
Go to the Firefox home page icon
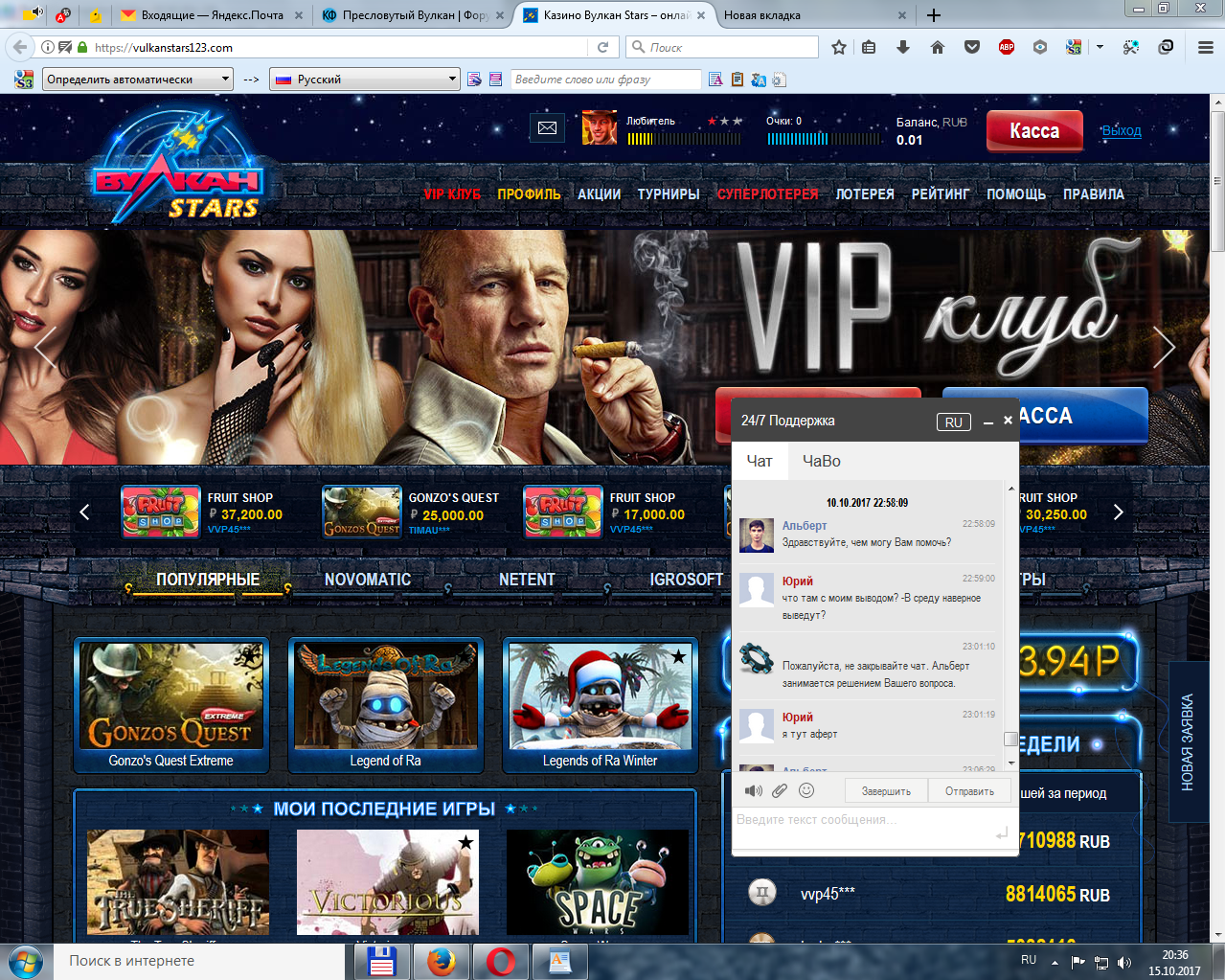click(x=937, y=47)
